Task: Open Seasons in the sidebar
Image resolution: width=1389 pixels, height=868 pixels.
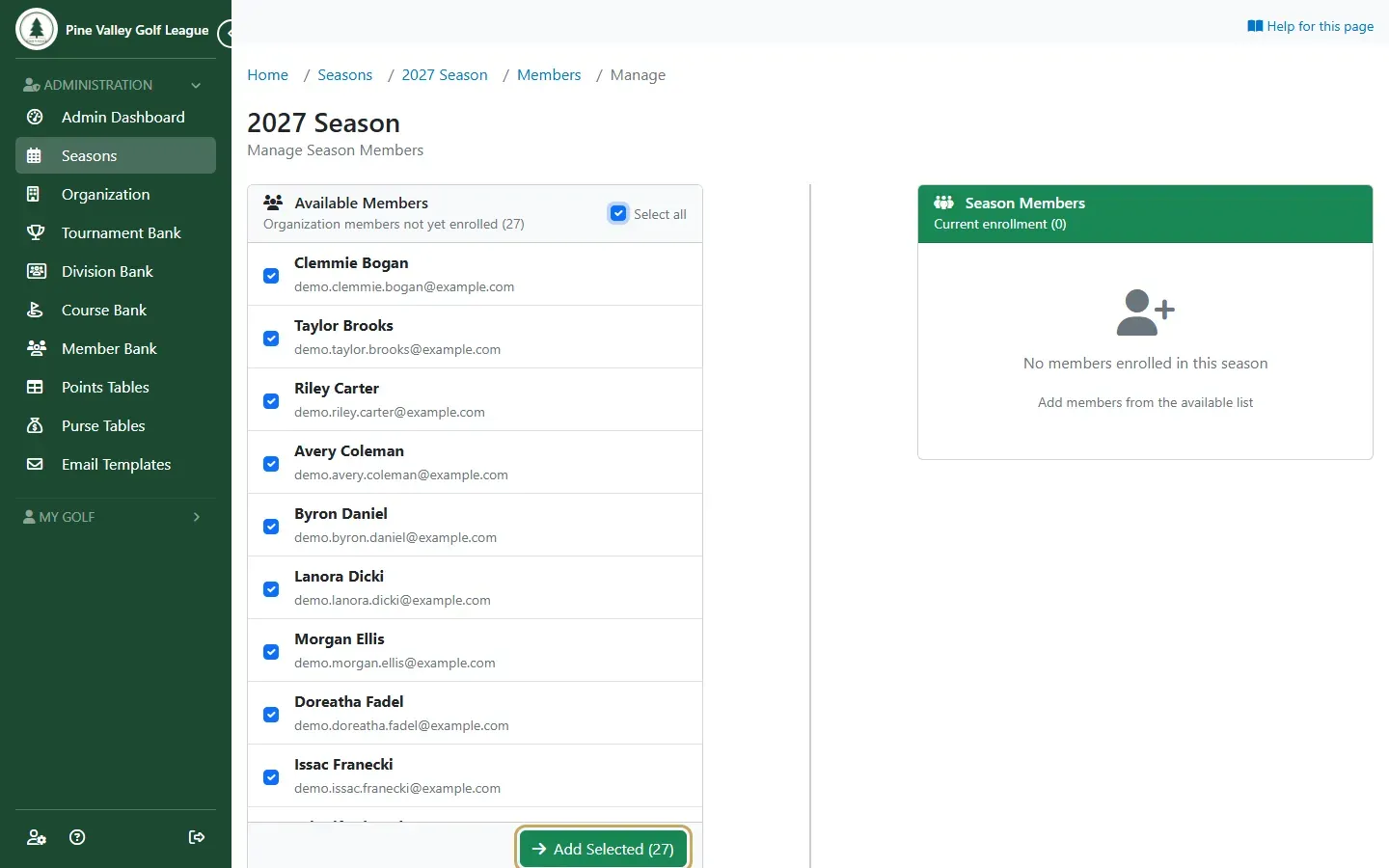Action: [x=116, y=155]
